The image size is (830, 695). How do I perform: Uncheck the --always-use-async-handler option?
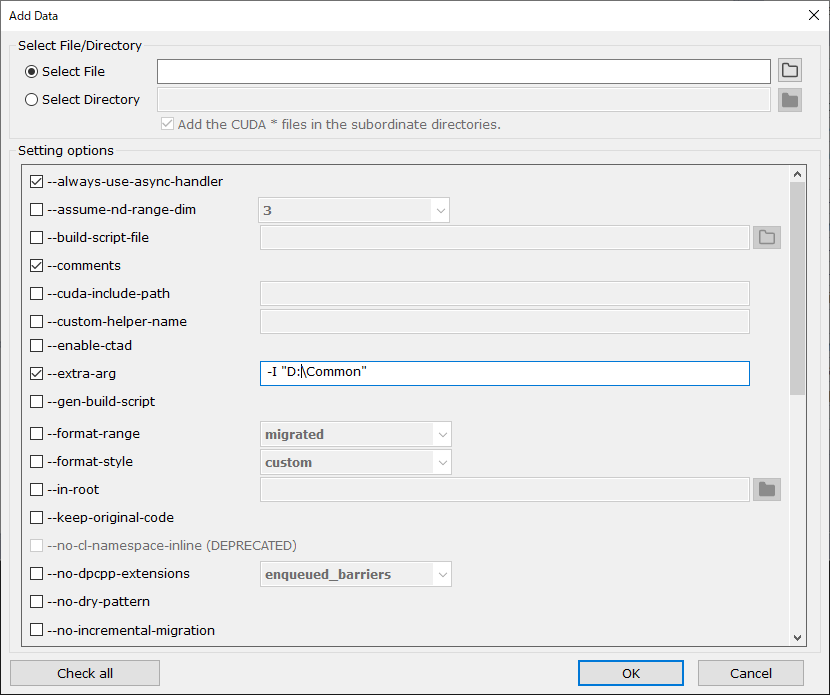37,181
